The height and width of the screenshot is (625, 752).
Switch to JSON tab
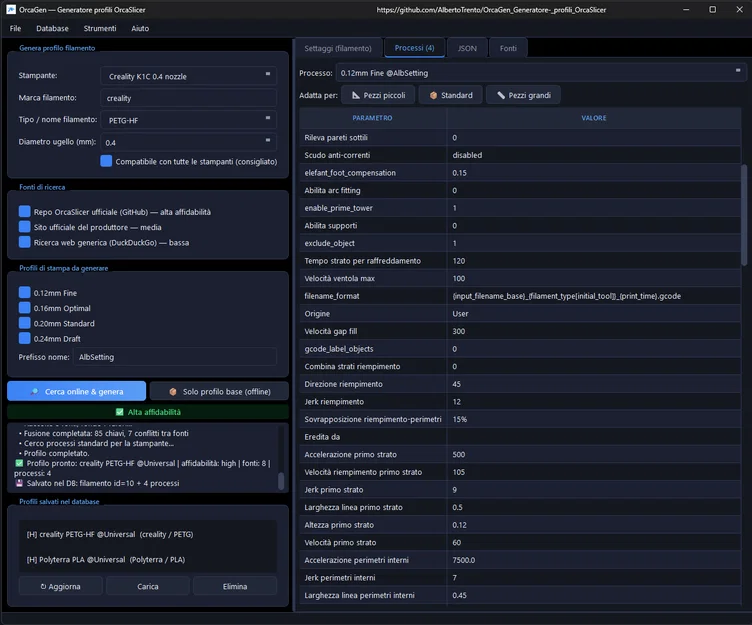(x=467, y=48)
